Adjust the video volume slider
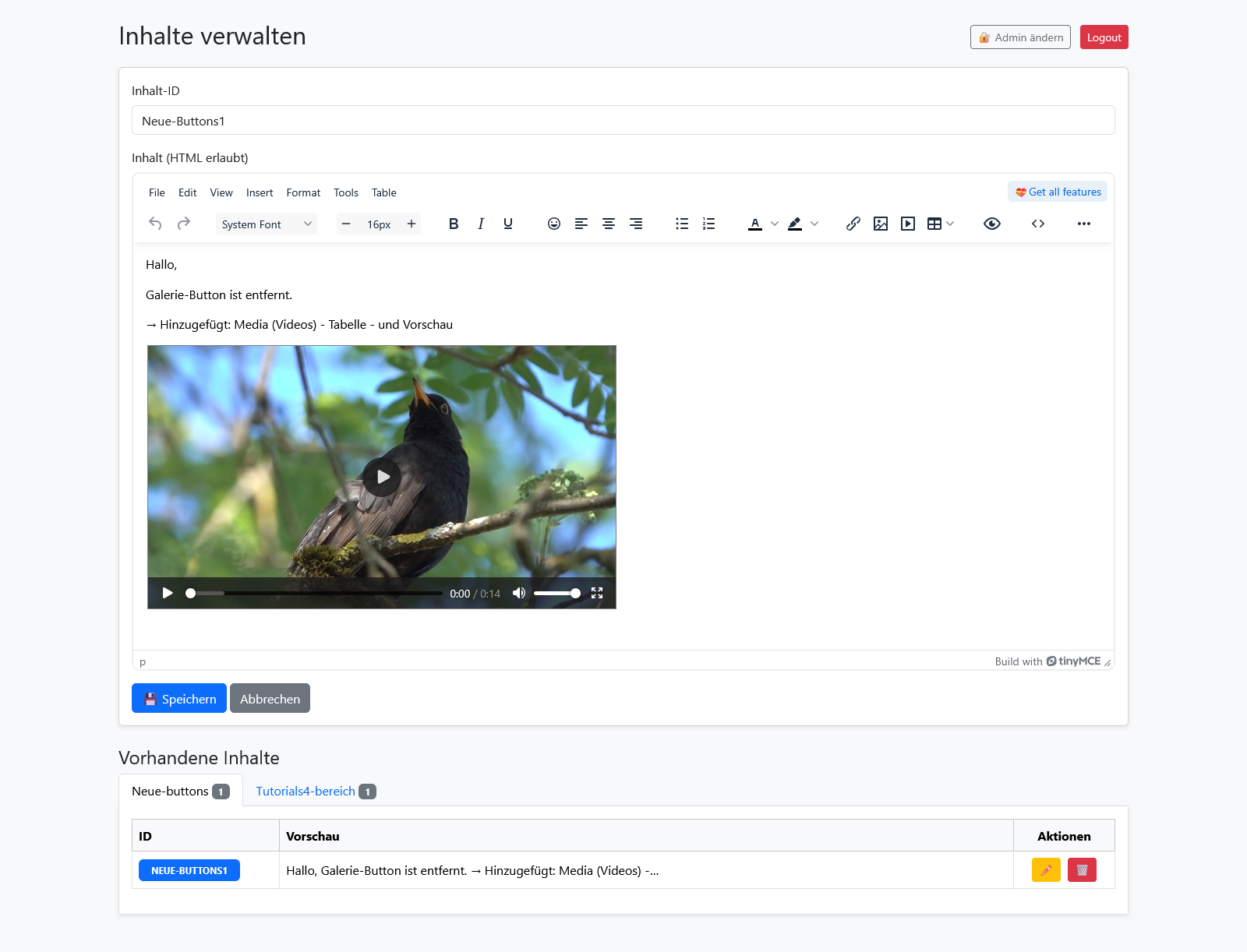Screen dimensions: 1247x952 coord(556,594)
